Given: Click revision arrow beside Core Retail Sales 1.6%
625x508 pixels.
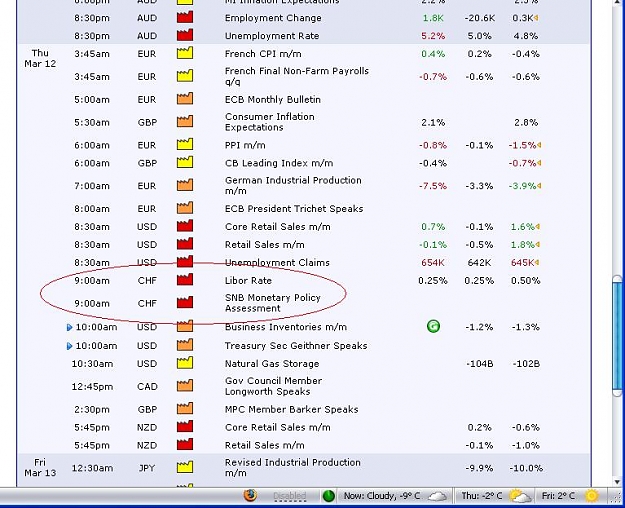Looking at the screenshot, I should coord(538,226).
